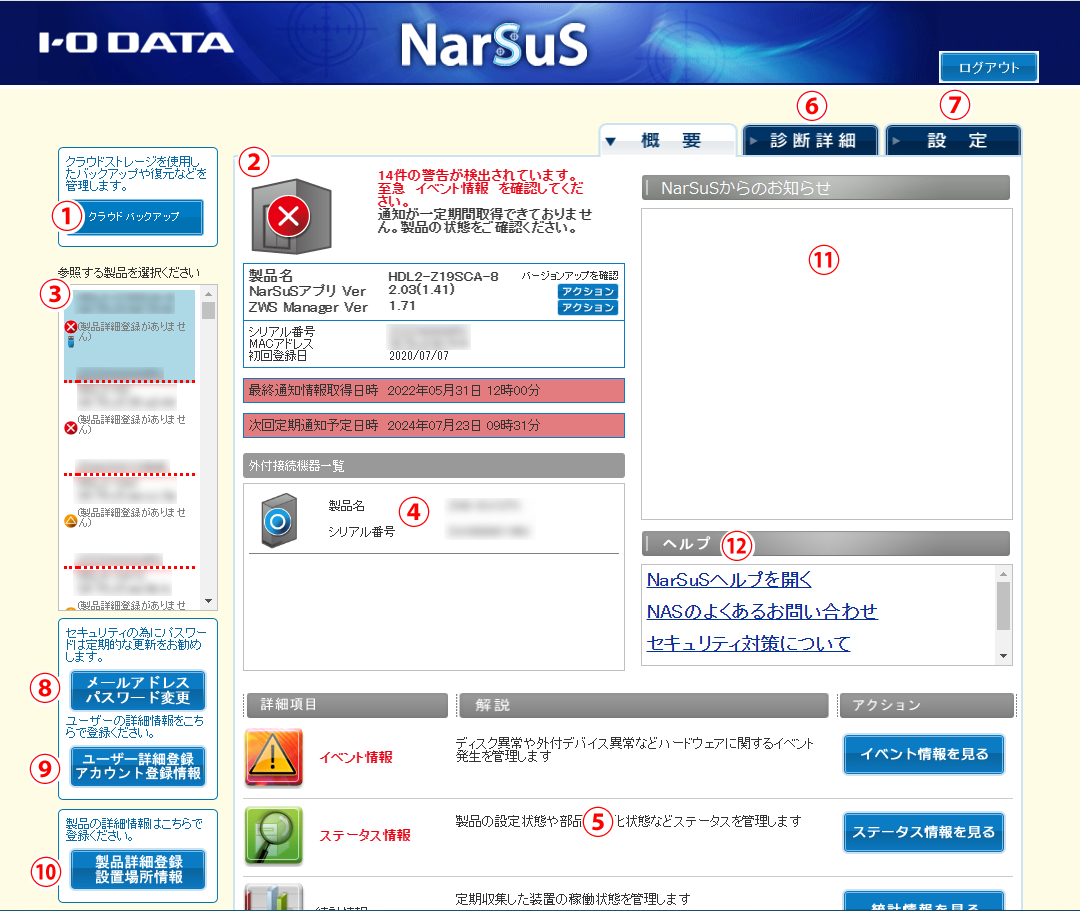Click the 最終通知情報取得日時 row

coord(434,390)
